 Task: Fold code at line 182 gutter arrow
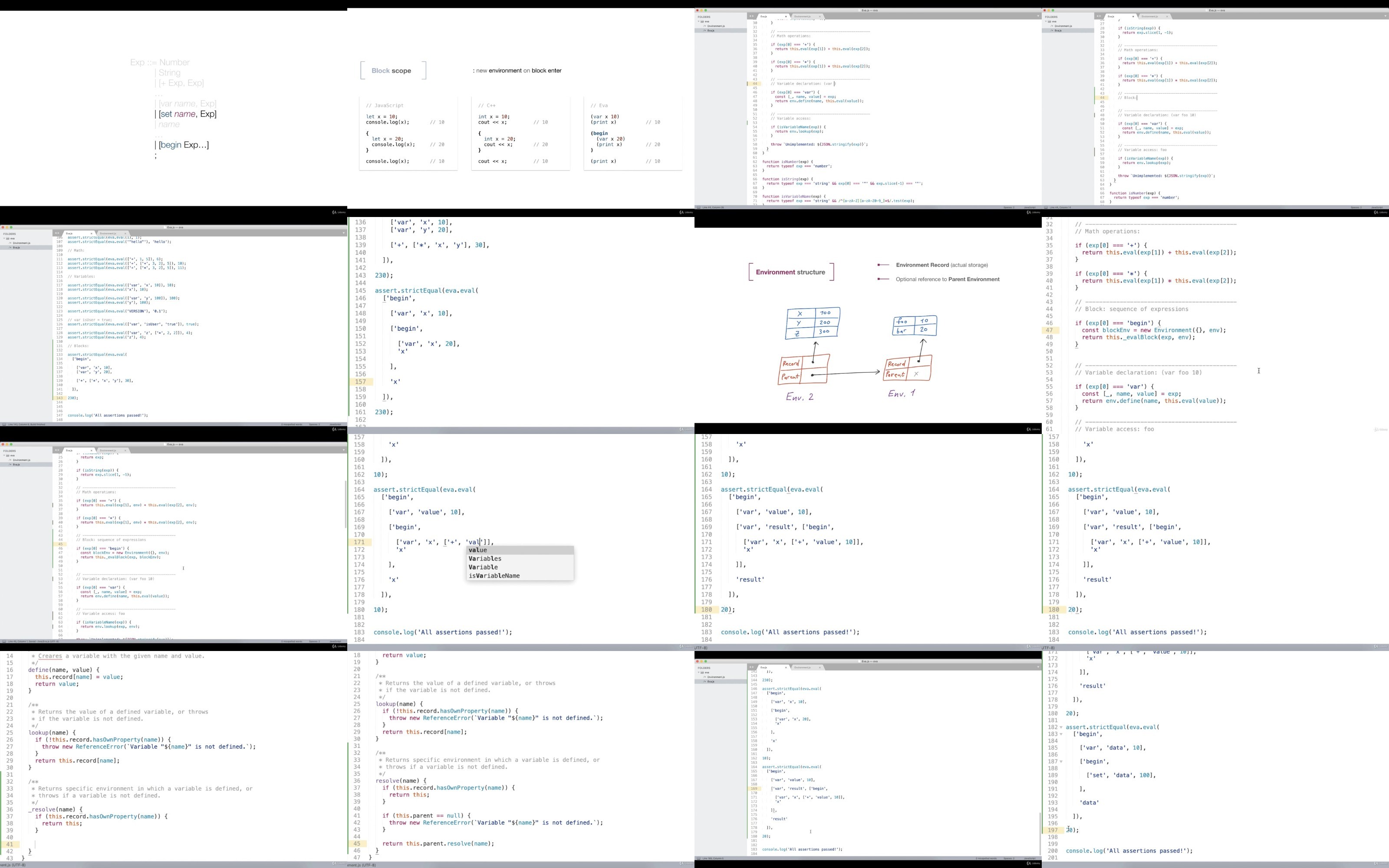1061,727
